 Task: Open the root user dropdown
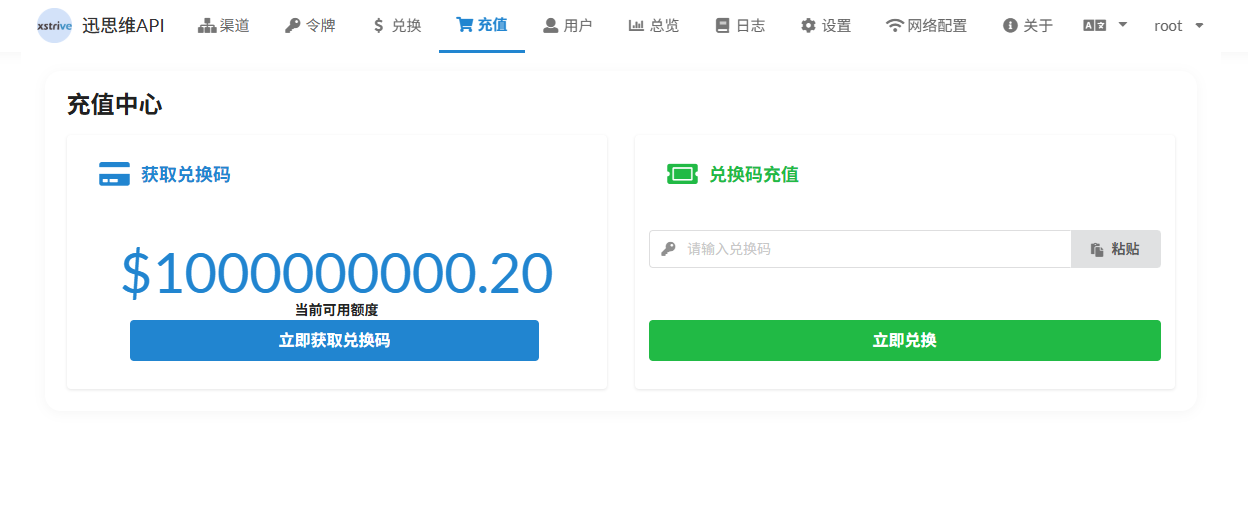[1178, 26]
